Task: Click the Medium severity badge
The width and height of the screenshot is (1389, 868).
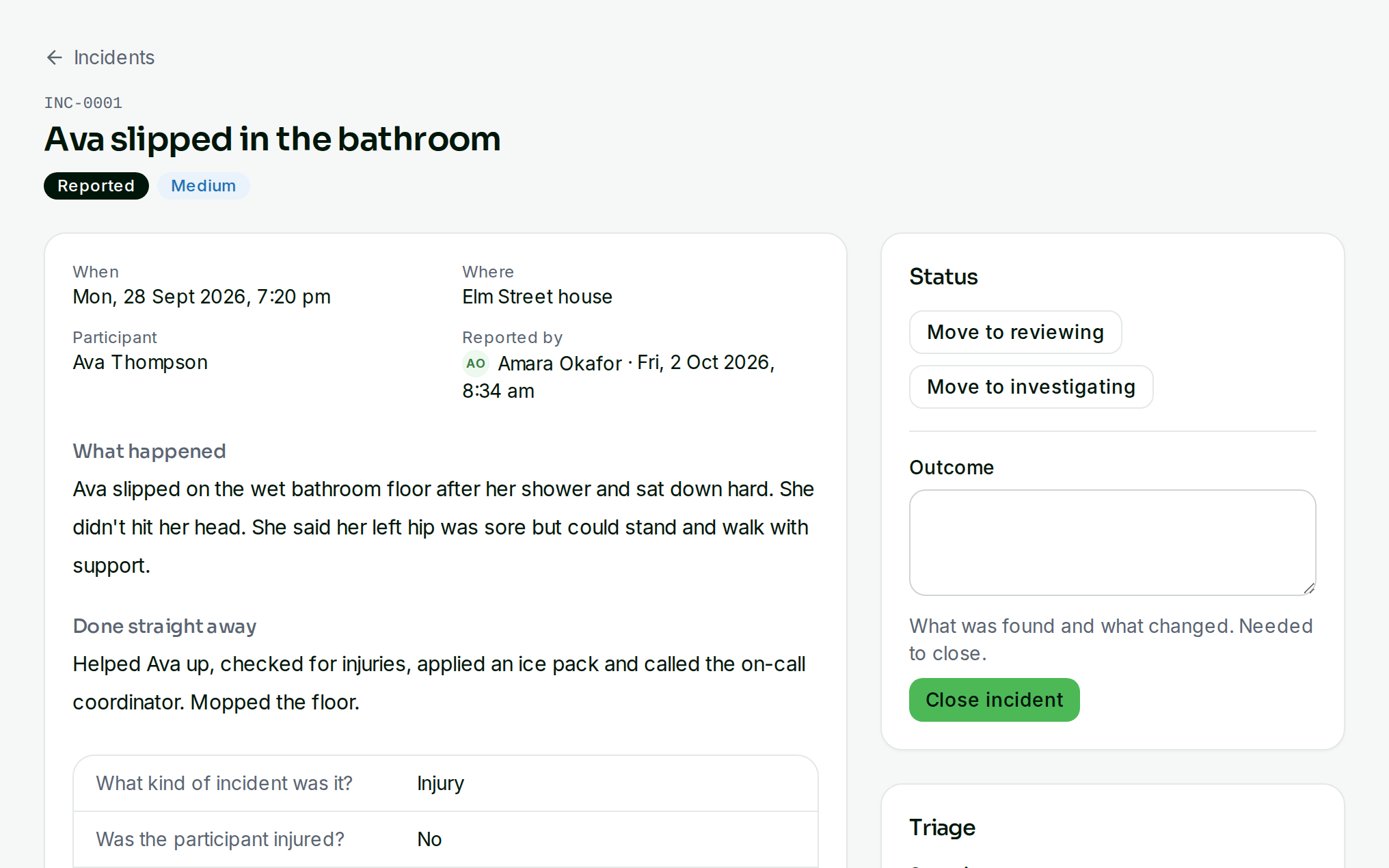Action: coord(203,186)
